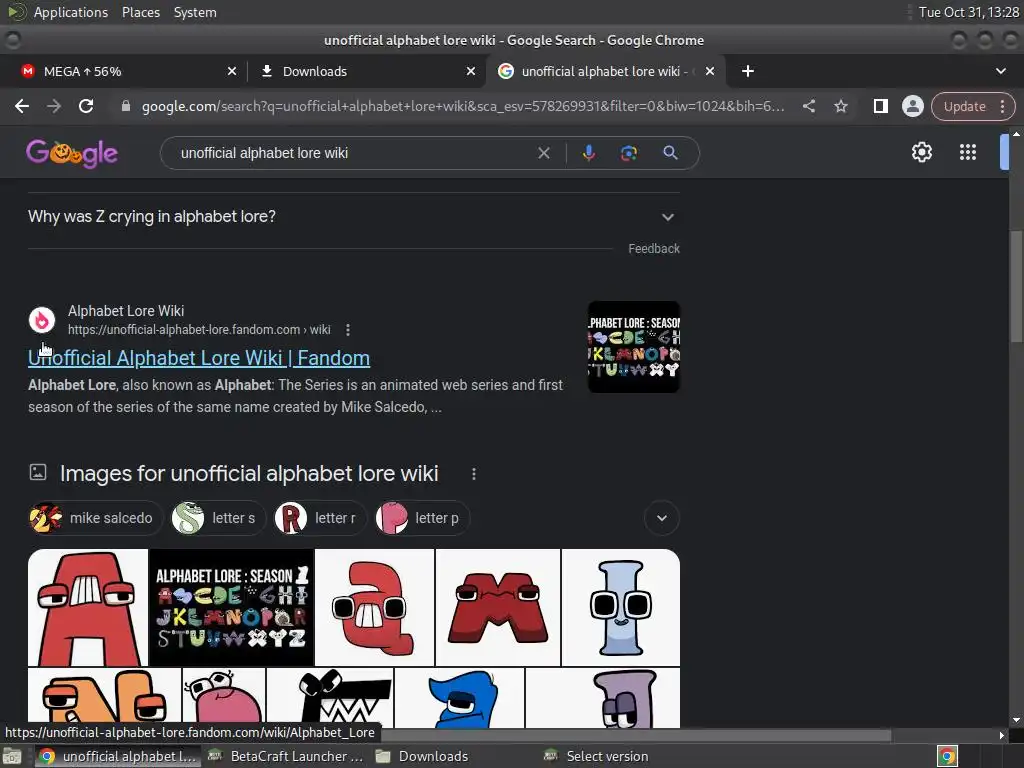This screenshot has width=1024, height=768.
Task: Open the Chrome profile avatar
Action: [x=912, y=106]
